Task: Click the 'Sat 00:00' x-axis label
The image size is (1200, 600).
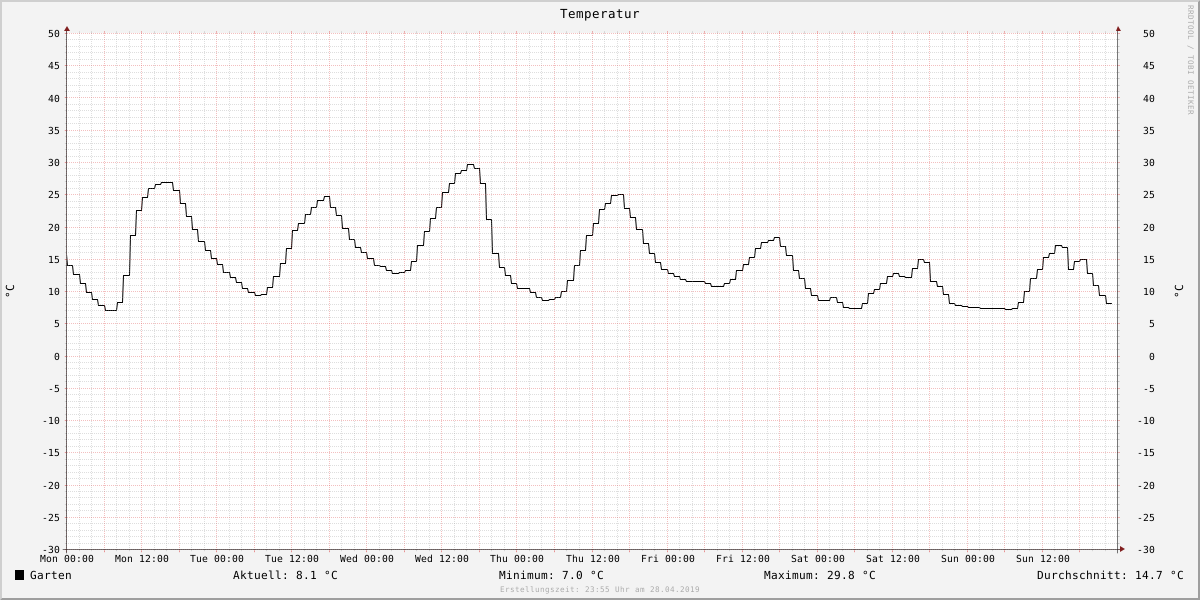Action: pos(818,559)
